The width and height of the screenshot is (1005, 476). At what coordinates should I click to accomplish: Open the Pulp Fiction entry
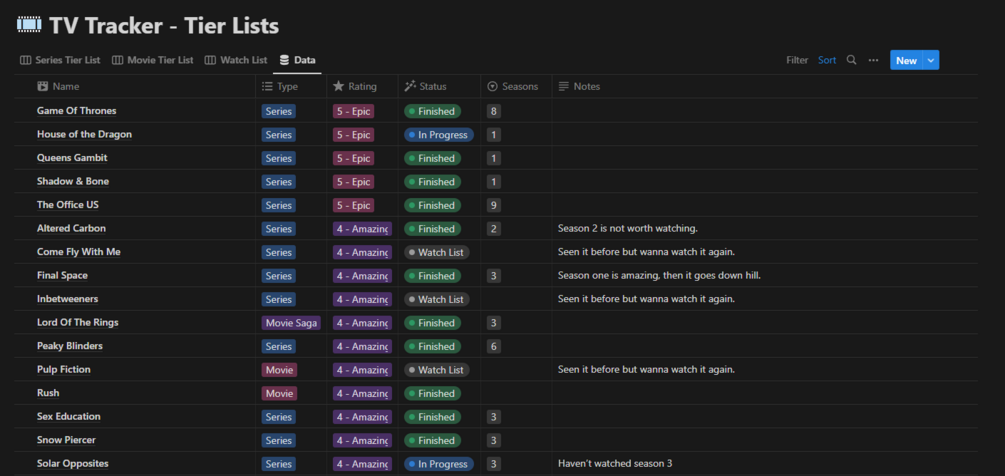pos(63,370)
